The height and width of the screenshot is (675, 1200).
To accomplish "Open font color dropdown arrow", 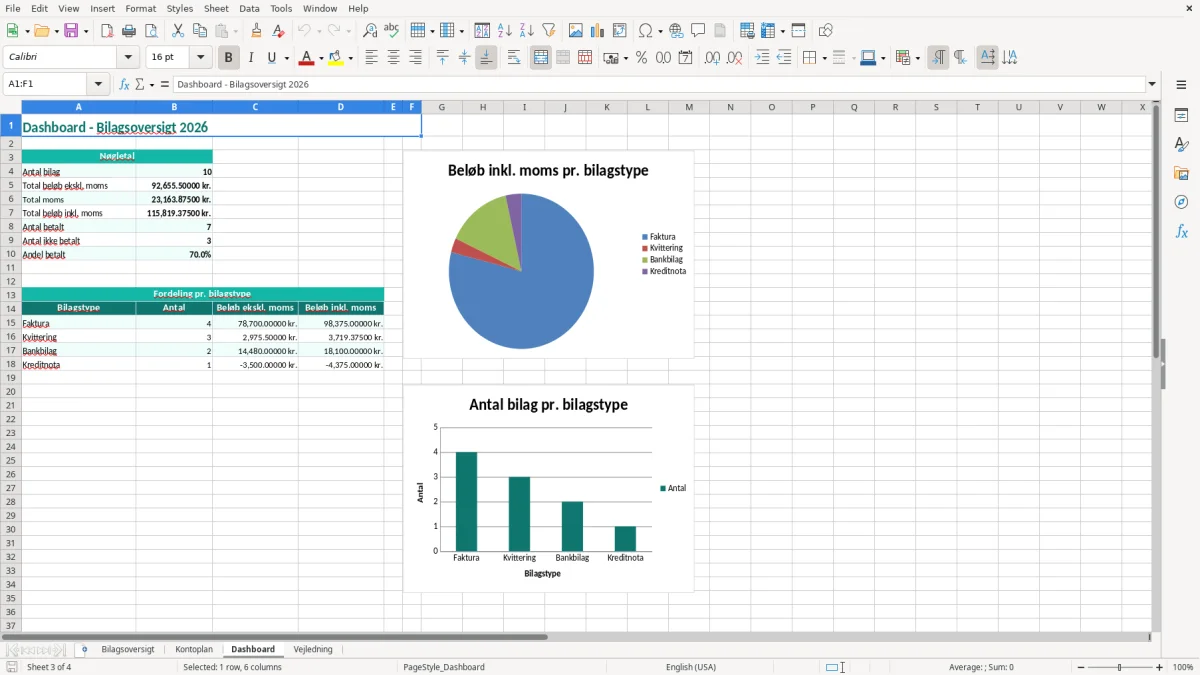I will tap(321, 58).
